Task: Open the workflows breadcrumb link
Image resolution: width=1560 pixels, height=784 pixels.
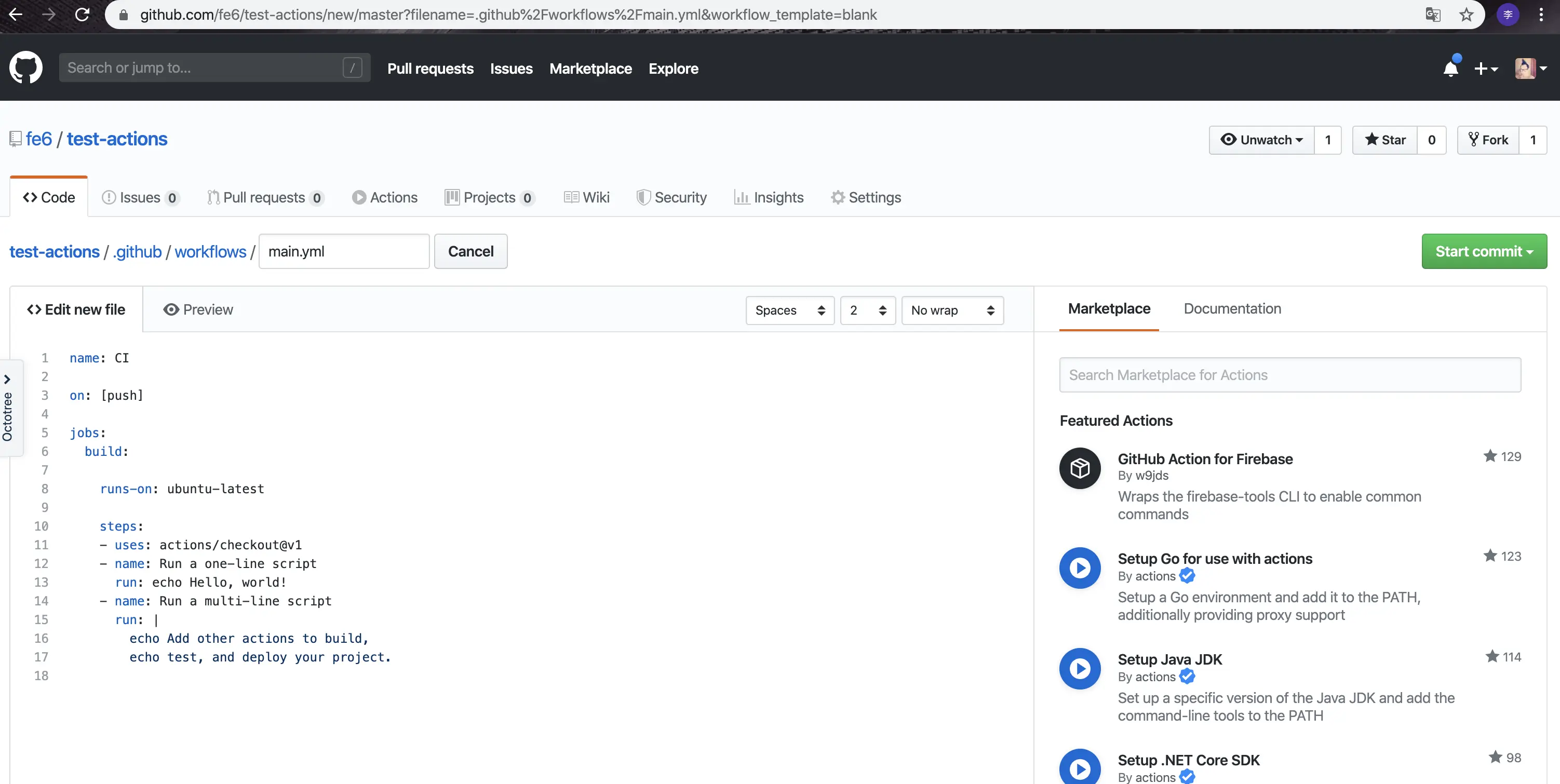Action: pyautogui.click(x=210, y=251)
